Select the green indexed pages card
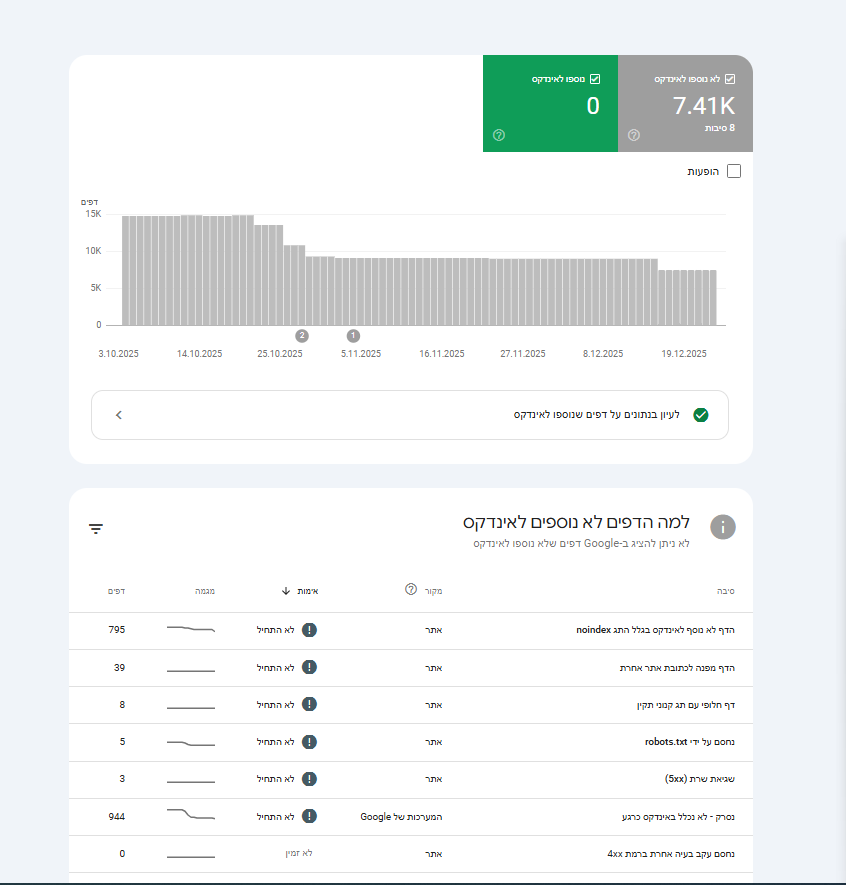The height and width of the screenshot is (885, 846). pos(550,104)
